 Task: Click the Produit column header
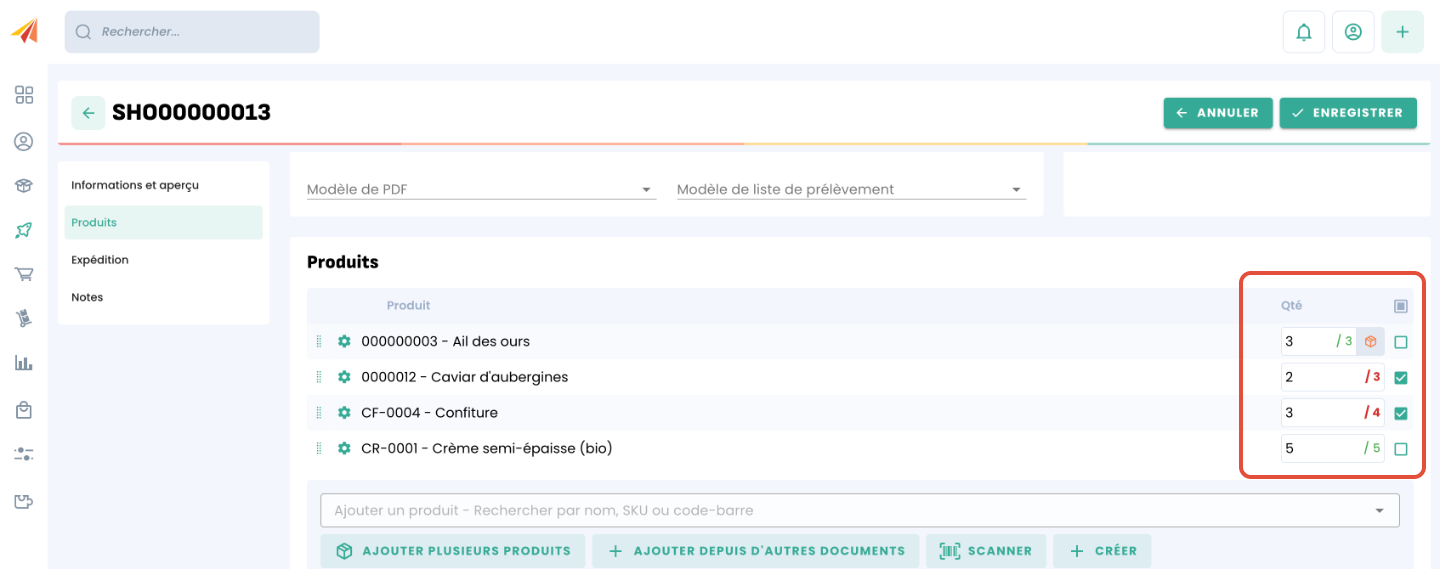pos(408,305)
